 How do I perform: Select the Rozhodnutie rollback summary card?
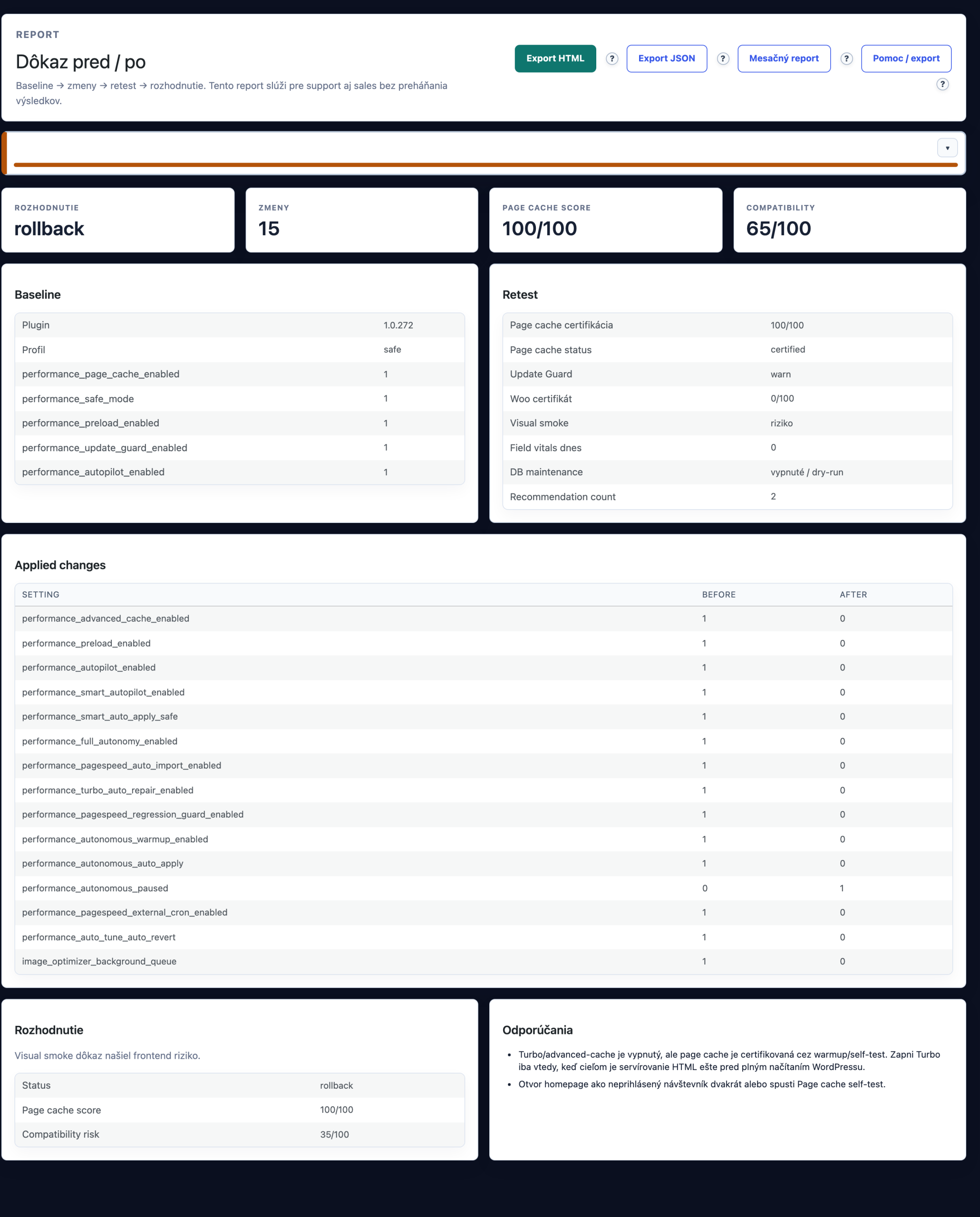pyautogui.click(x=118, y=220)
